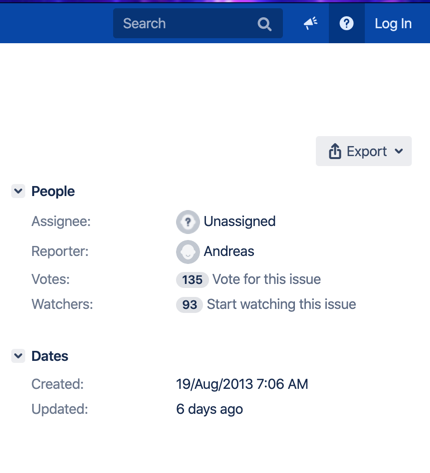The width and height of the screenshot is (430, 473).
Task: Collapse the People section chevron
Action: click(x=18, y=191)
